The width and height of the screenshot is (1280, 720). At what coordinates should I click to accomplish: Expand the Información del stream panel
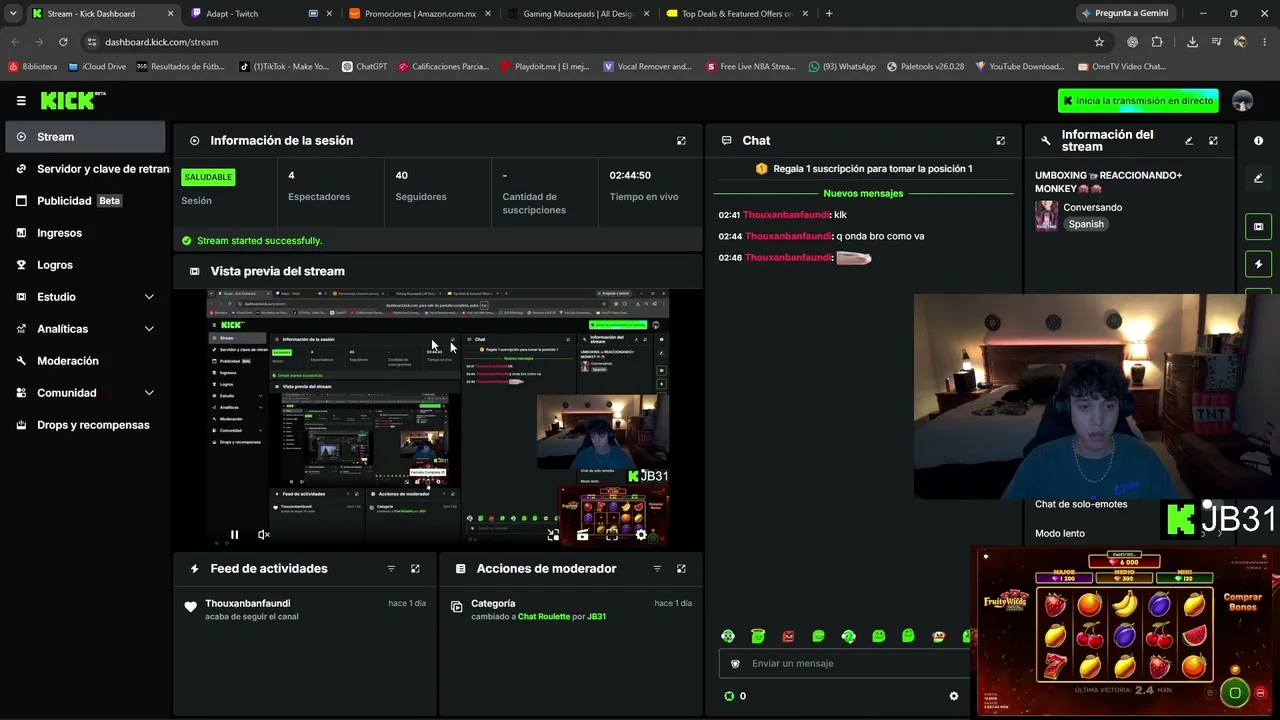tap(1213, 141)
